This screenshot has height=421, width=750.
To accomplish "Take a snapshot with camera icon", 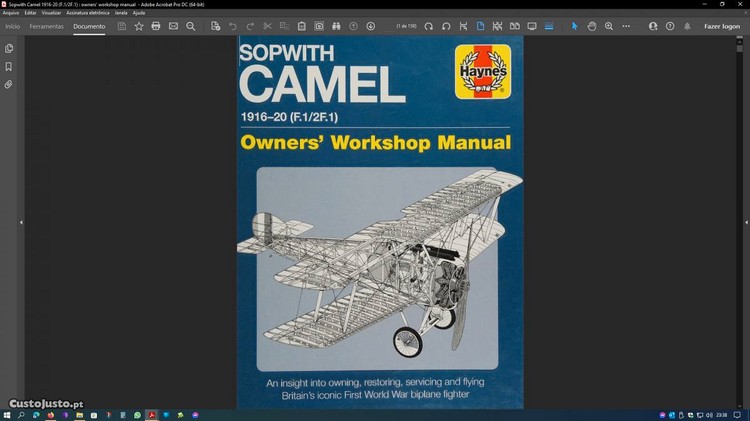I will 319,26.
